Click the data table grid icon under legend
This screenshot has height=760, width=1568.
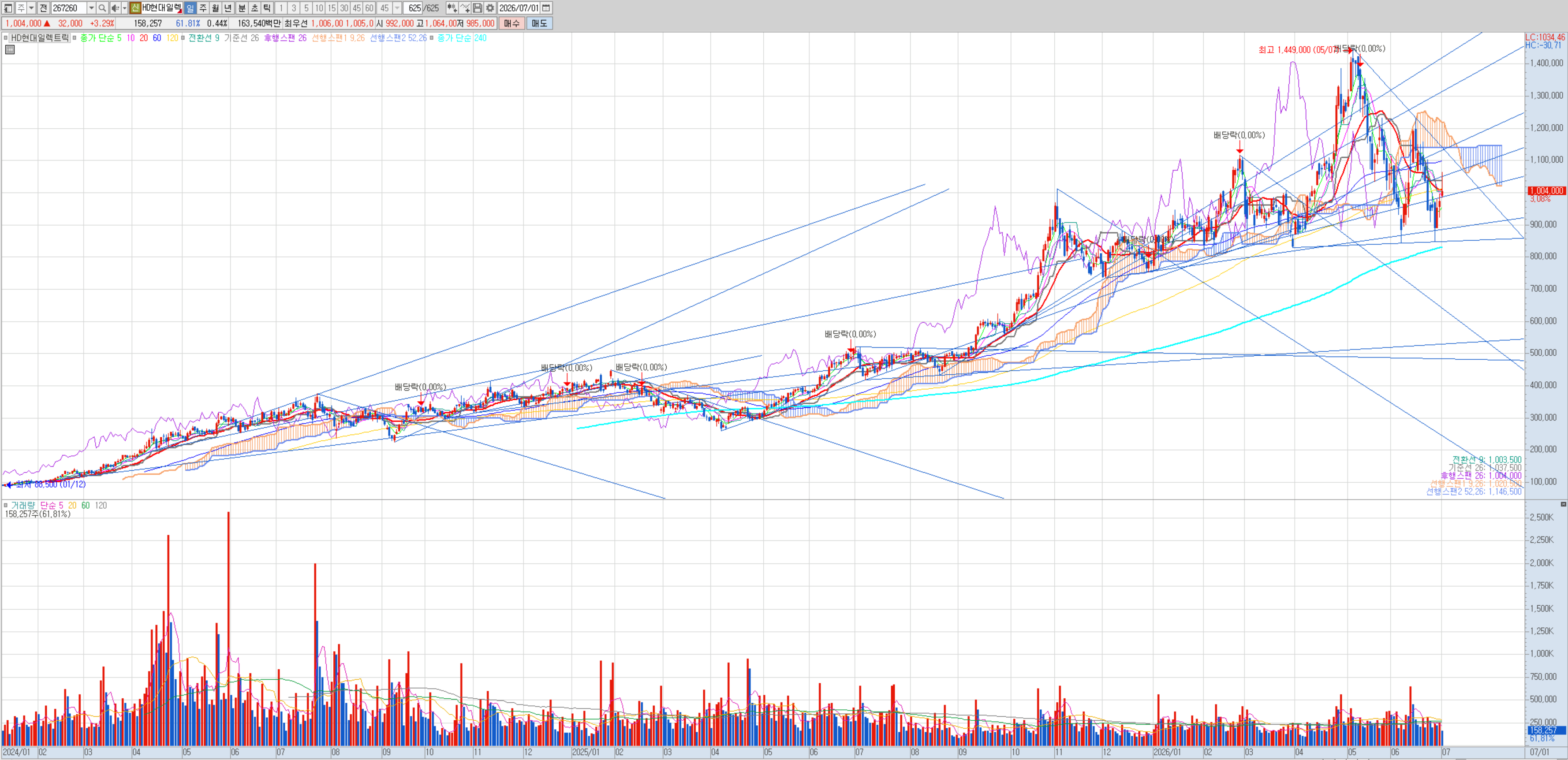tap(10, 50)
